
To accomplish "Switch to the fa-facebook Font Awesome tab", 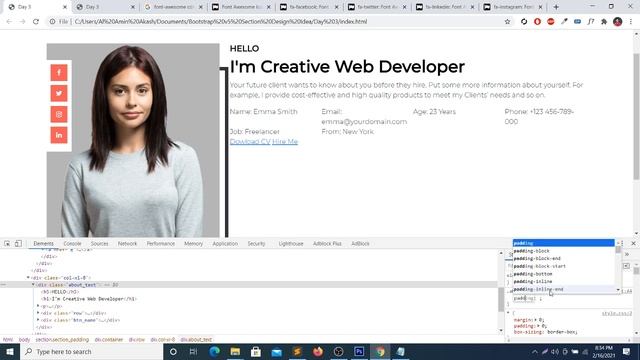I will tap(309, 7).
